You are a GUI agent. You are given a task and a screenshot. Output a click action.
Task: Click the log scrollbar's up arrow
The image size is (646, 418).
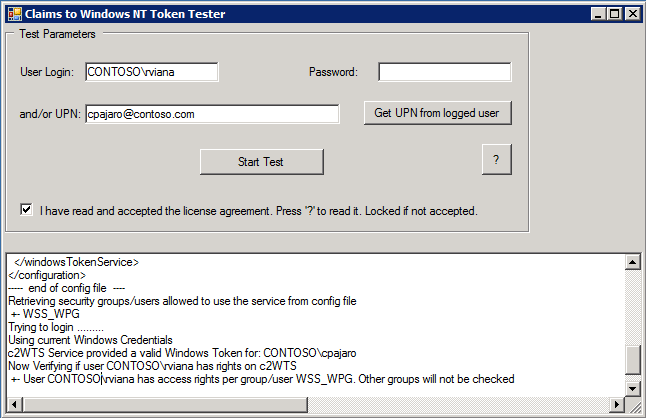point(631,262)
